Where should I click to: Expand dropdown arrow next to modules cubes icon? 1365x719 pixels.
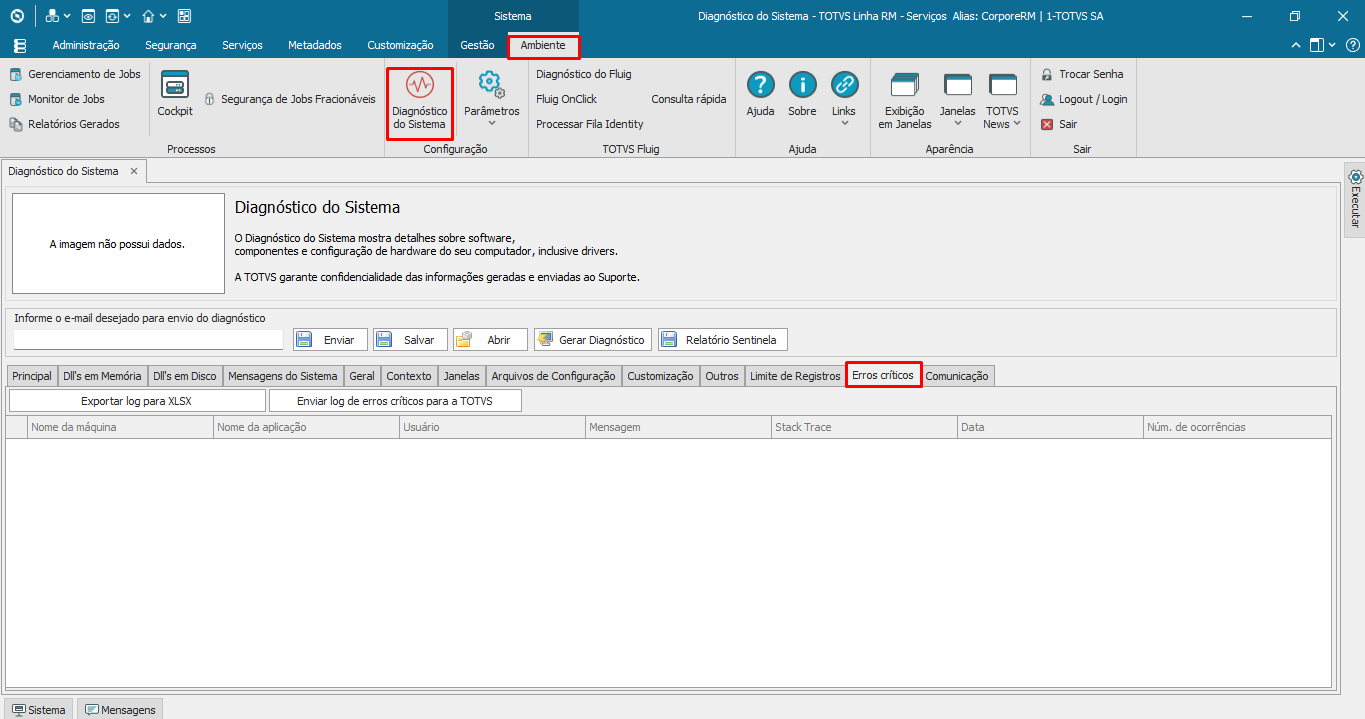coord(67,16)
